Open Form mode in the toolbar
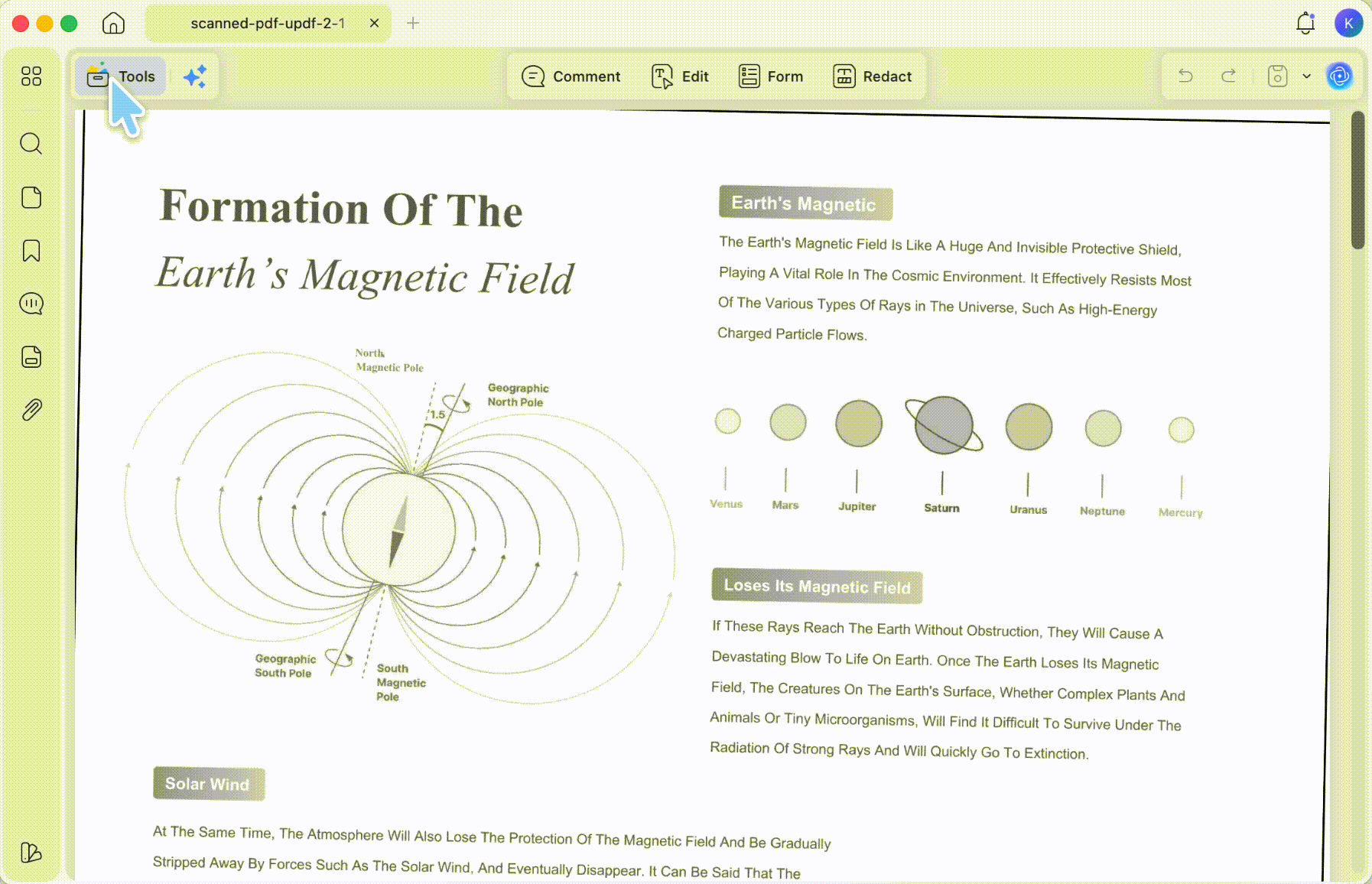The image size is (1372, 884). [x=771, y=76]
